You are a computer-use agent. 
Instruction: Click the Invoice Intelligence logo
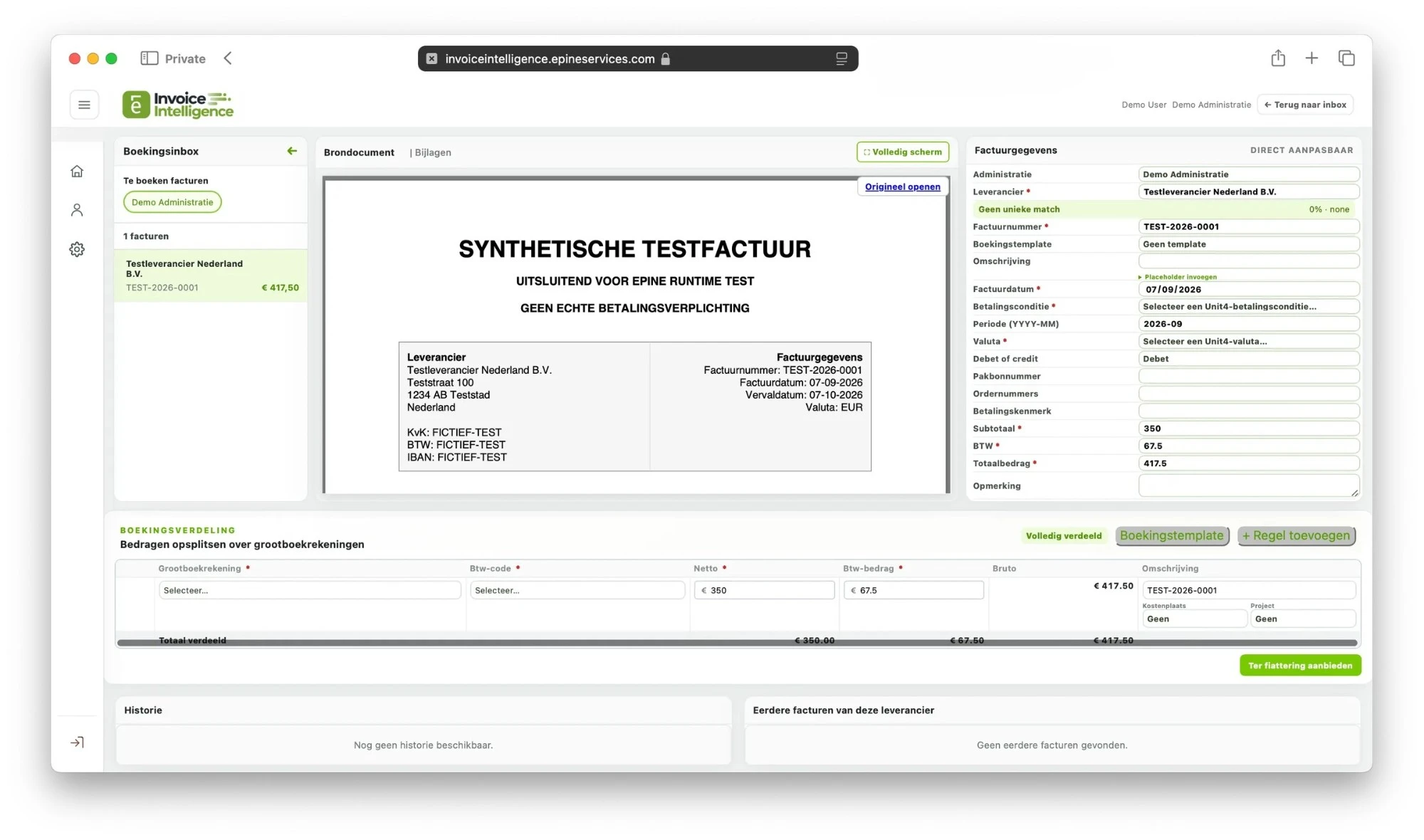tap(178, 105)
